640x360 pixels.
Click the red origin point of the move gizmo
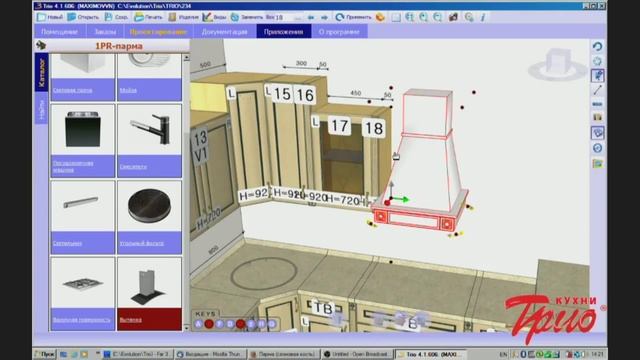(x=387, y=202)
